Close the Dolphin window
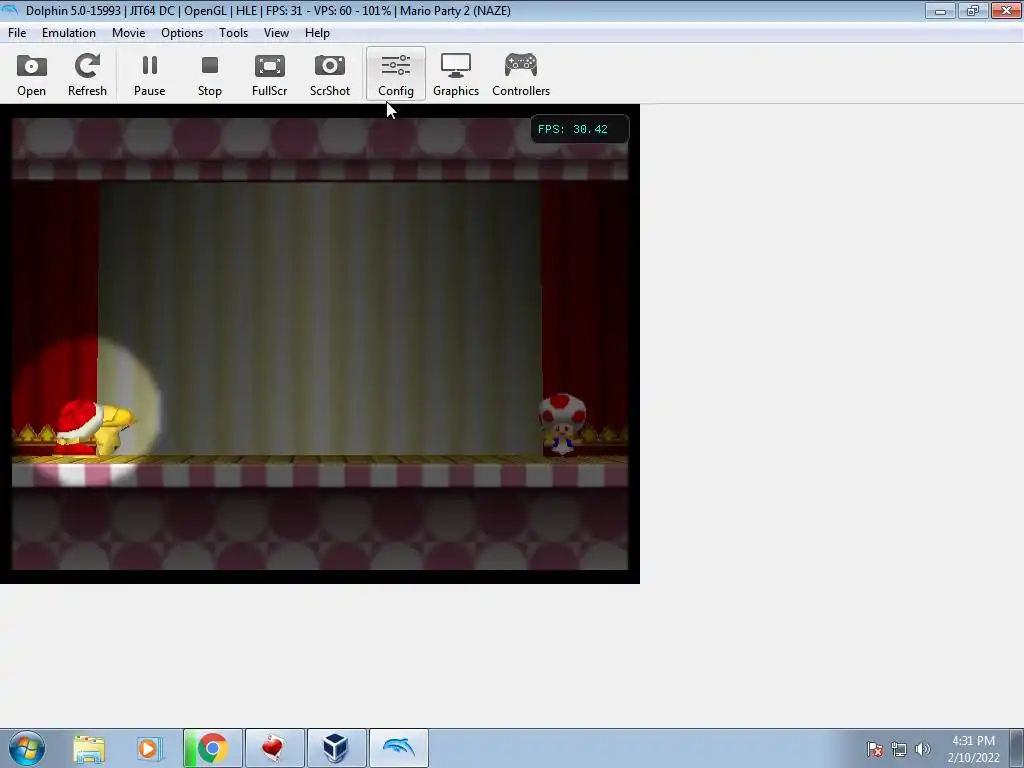1024x768 pixels. (1006, 10)
